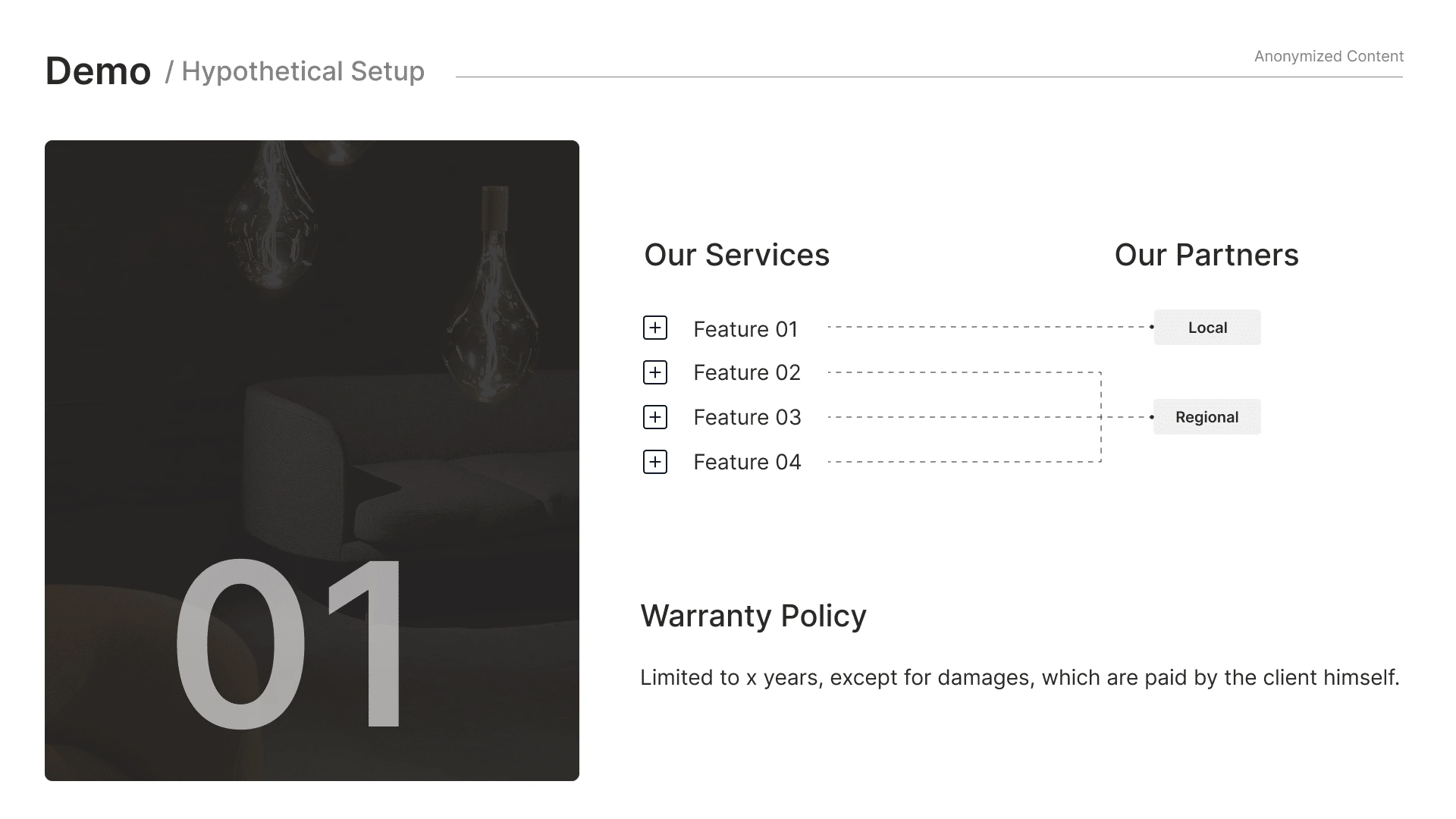Expand the Feature 01 plus icon
1456x819 pixels.
[x=655, y=328]
